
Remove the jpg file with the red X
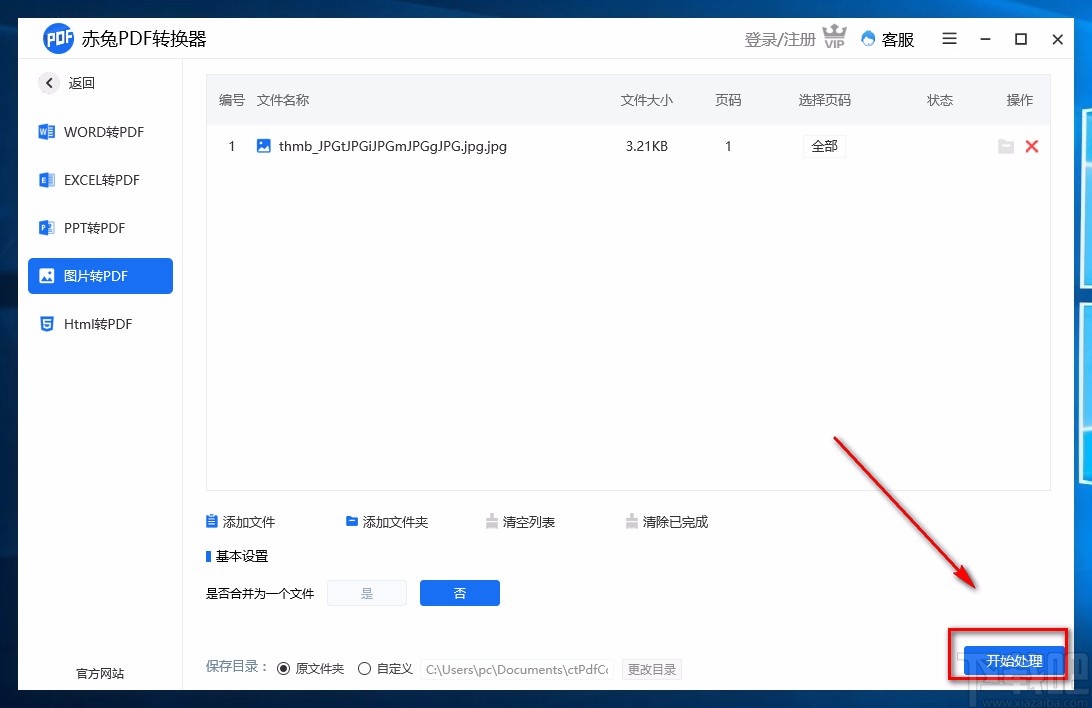1032,146
